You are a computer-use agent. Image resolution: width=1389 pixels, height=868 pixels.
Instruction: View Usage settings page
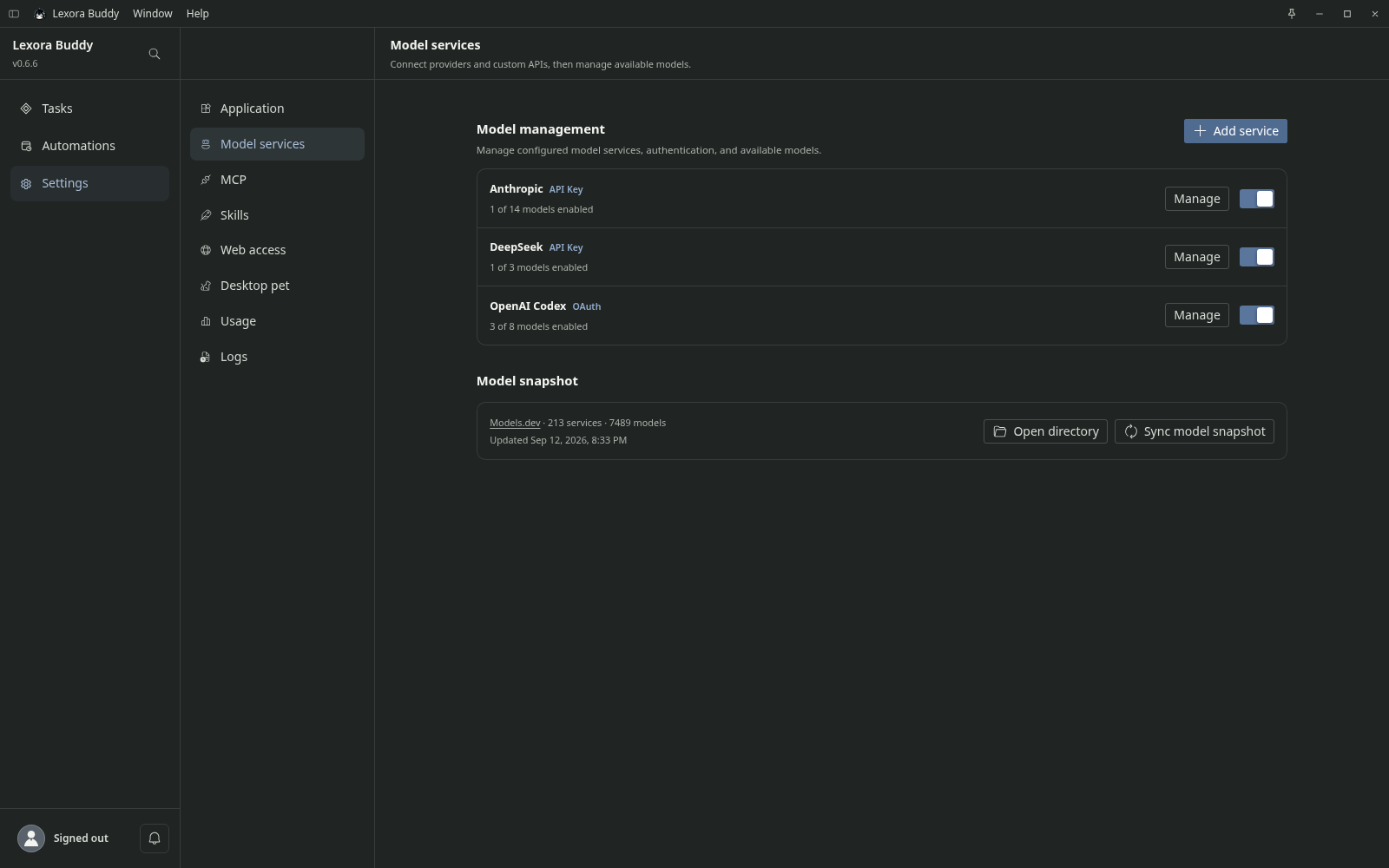point(277,321)
